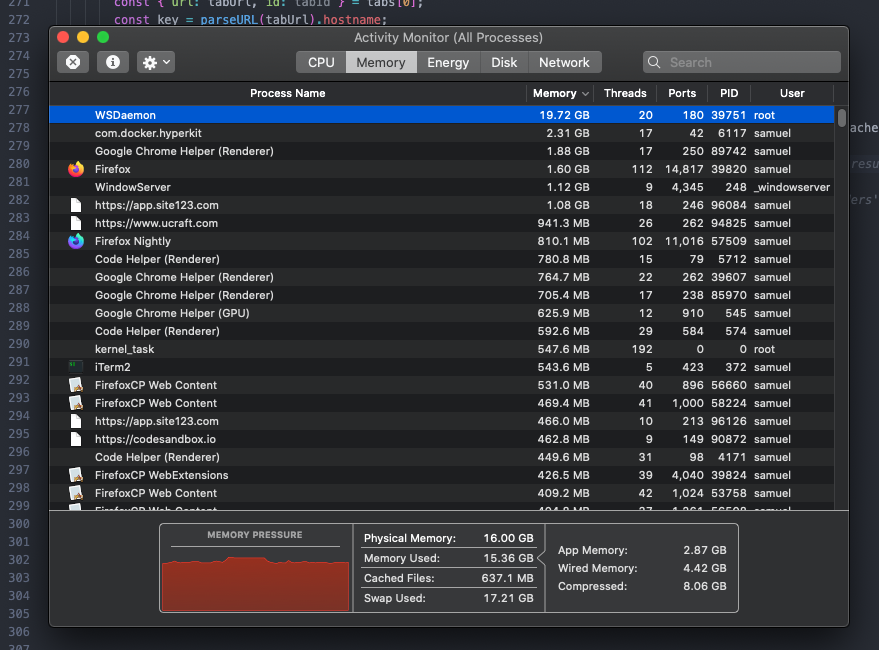
Task: Click line number 290 in the editor gutter
Action: pyautogui.click(x=19, y=344)
